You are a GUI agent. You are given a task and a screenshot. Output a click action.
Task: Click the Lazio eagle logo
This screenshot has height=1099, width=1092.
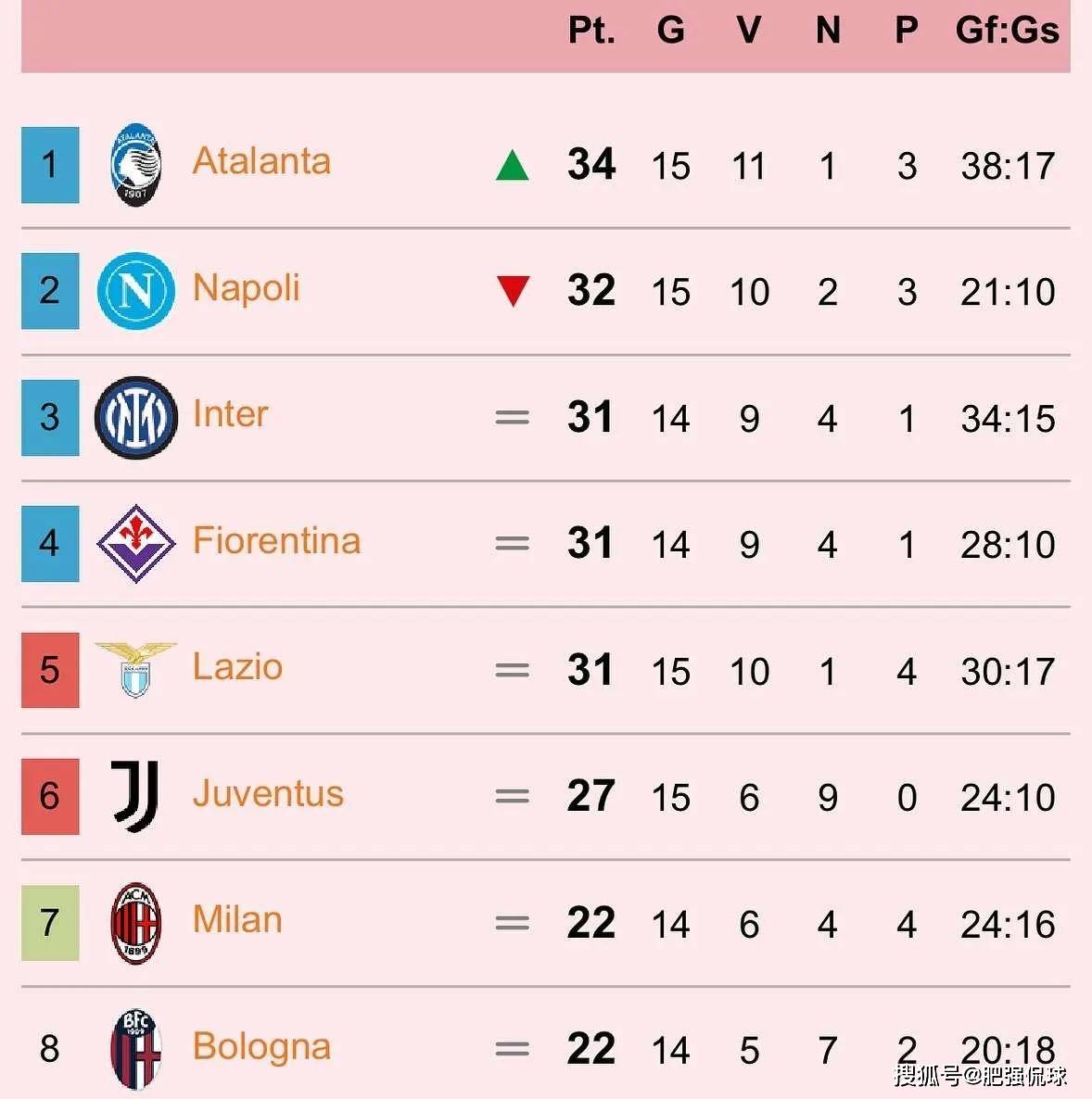pos(136,669)
